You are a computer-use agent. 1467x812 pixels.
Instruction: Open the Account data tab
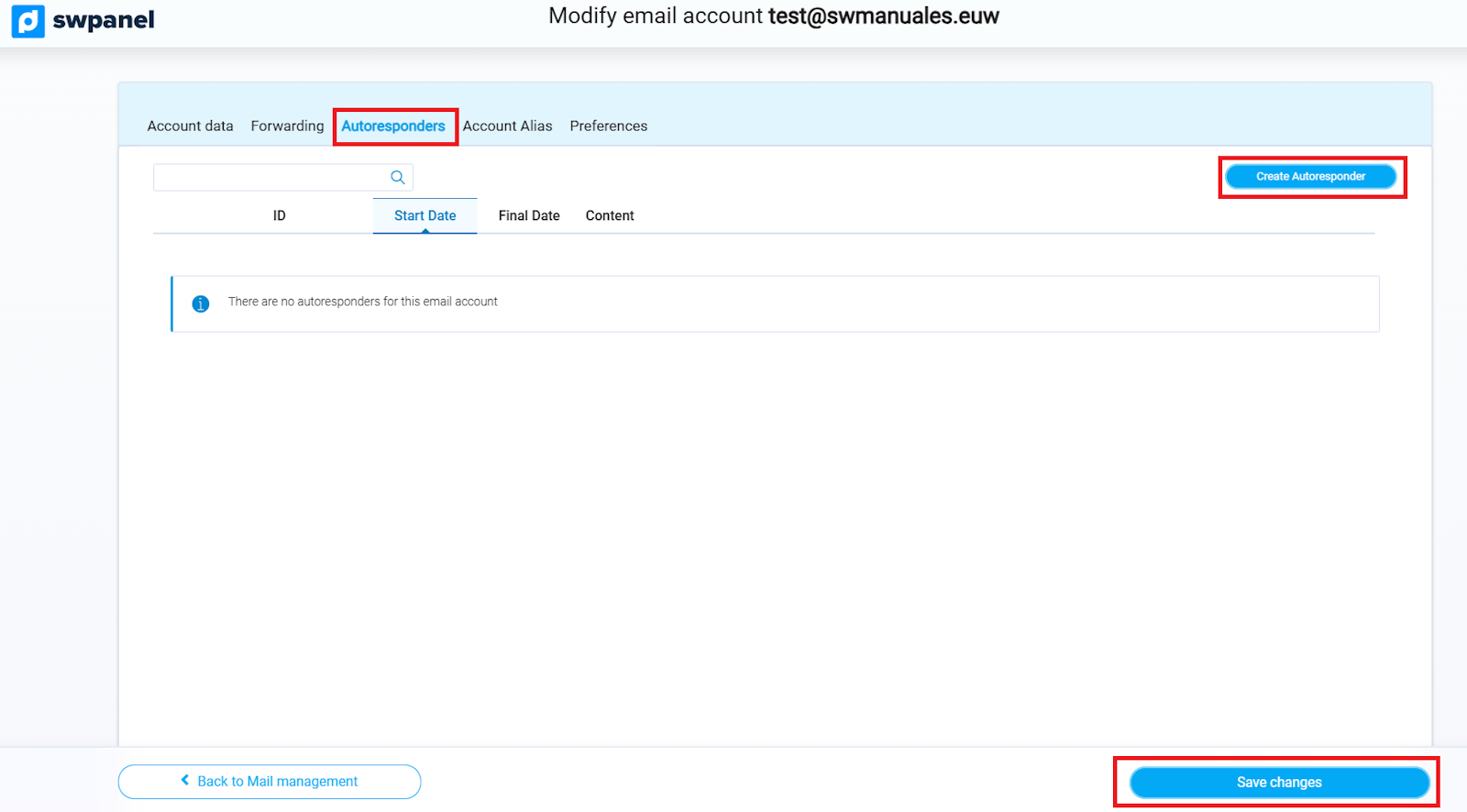[191, 126]
